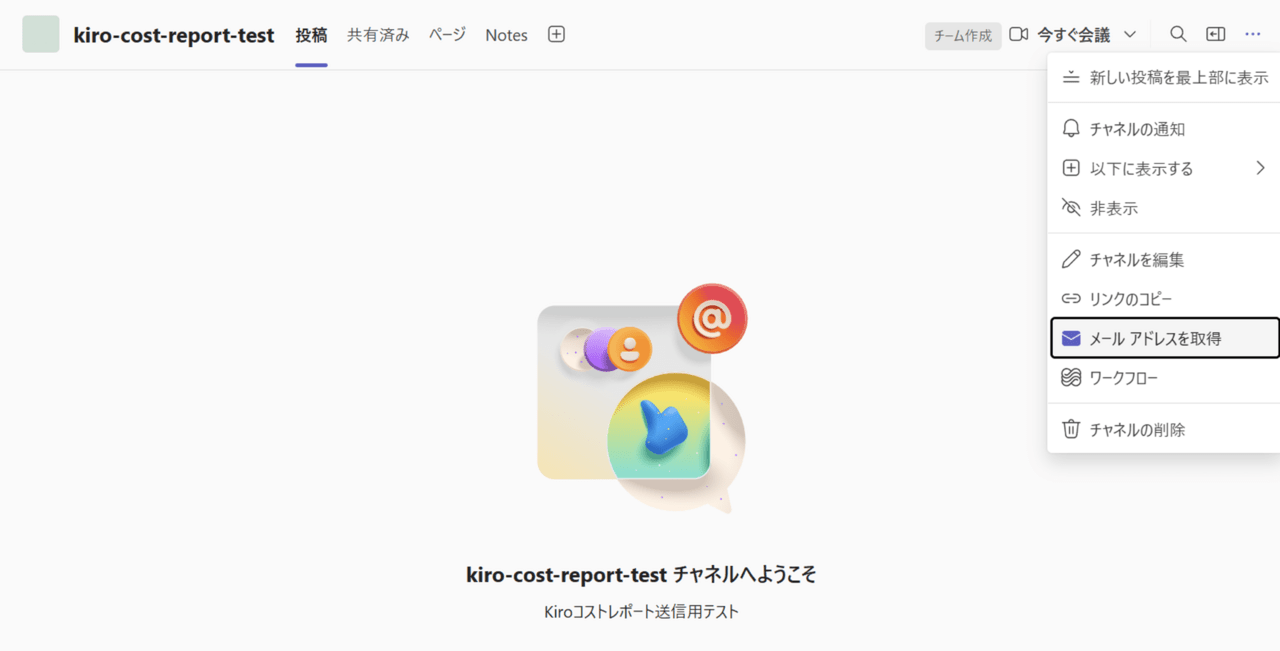Open ワークフロー from menu

pos(1164,378)
